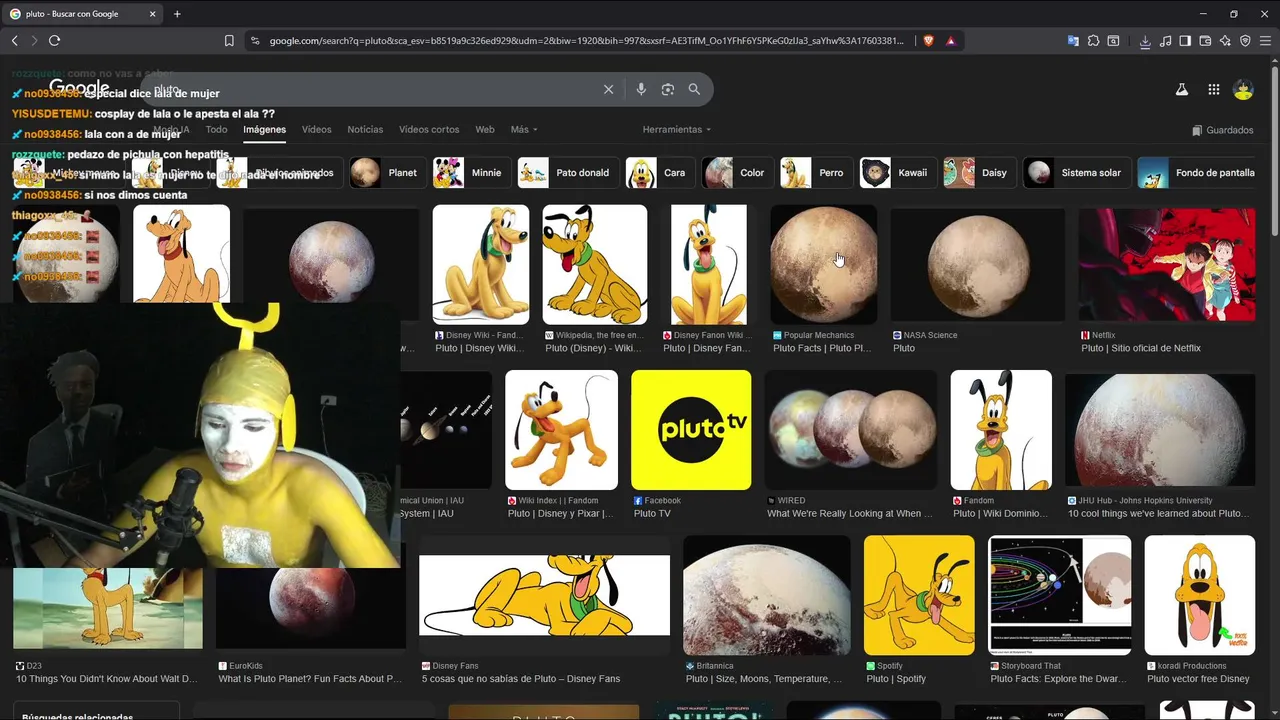
Task: Filter images by Kawaii chip
Action: (x=895, y=172)
